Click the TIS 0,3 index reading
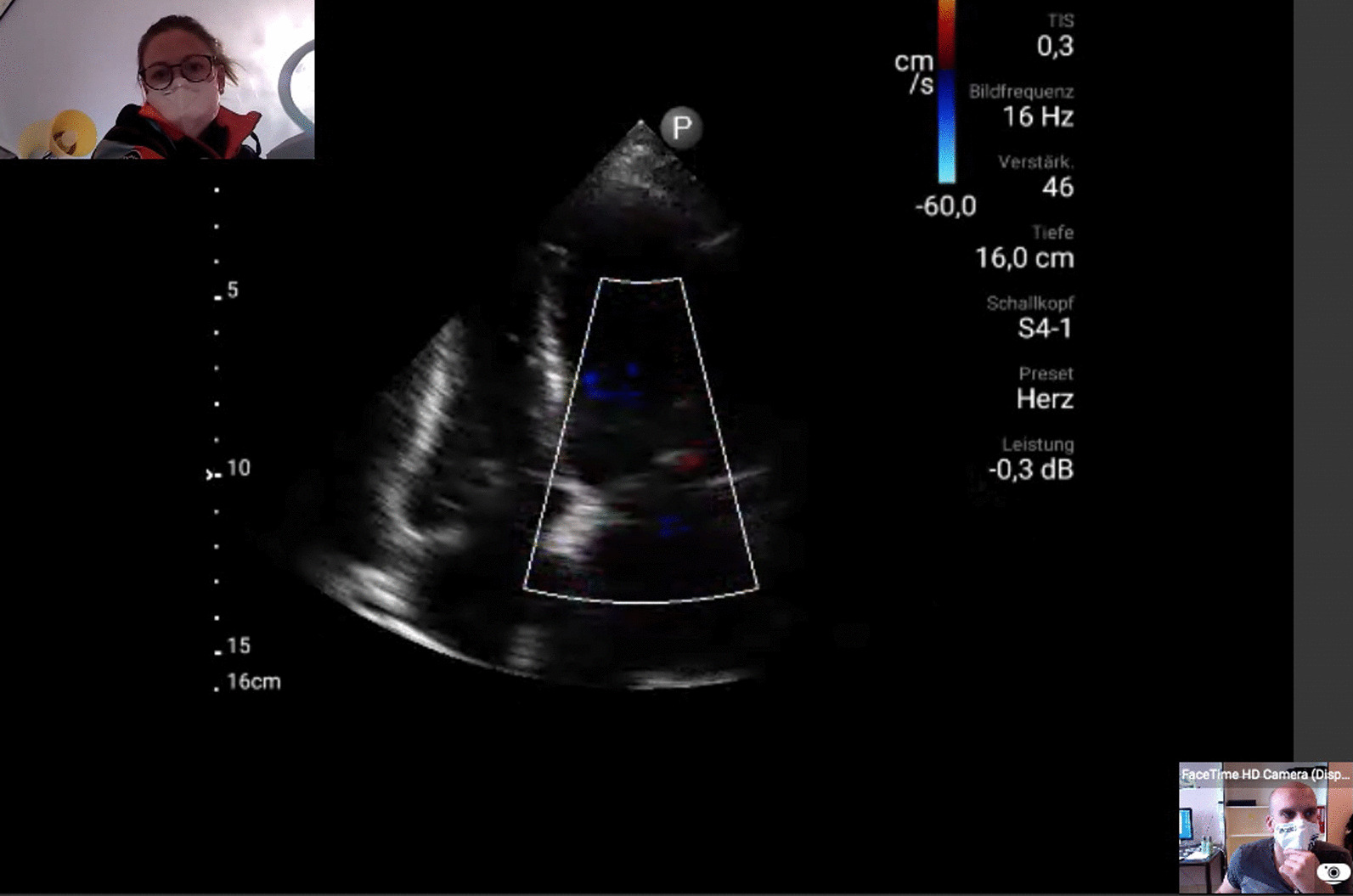1353x896 pixels. (1054, 45)
